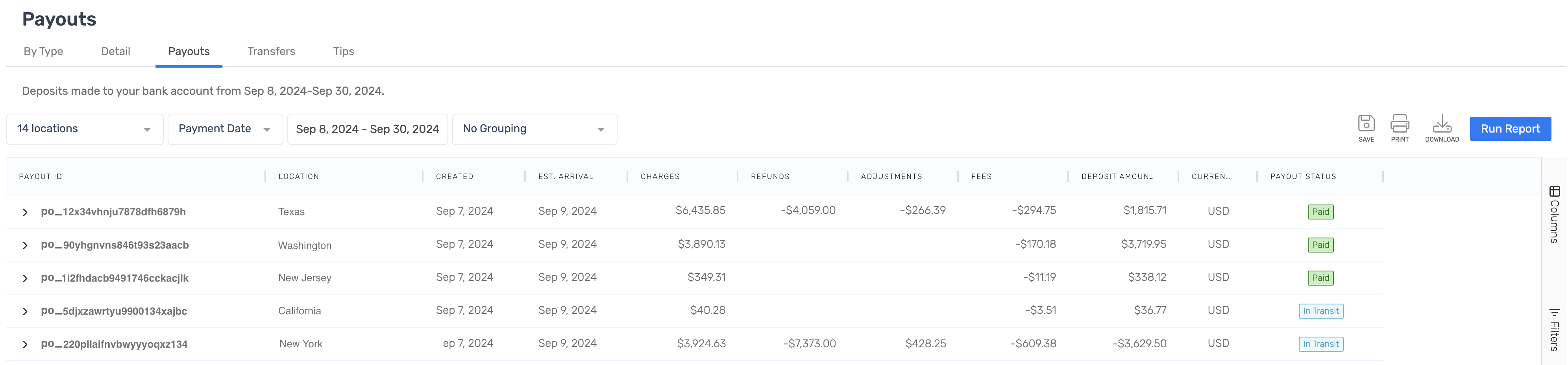Click the -$4,059.00 refunds value

point(808,210)
